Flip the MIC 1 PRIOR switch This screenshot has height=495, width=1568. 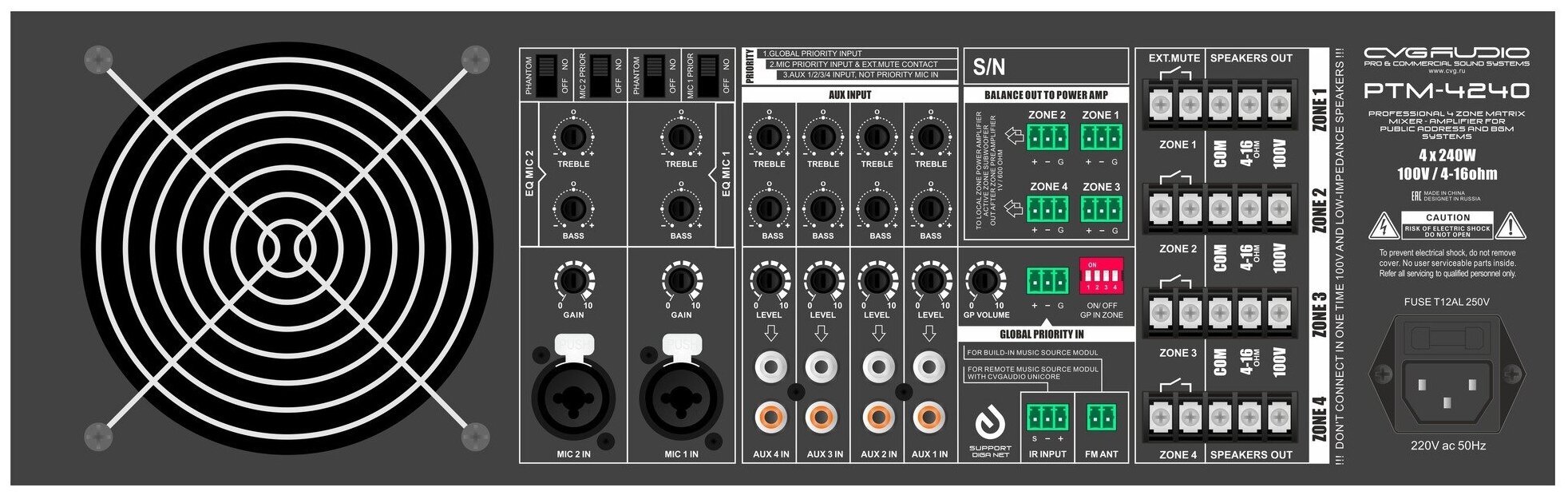coord(708,75)
